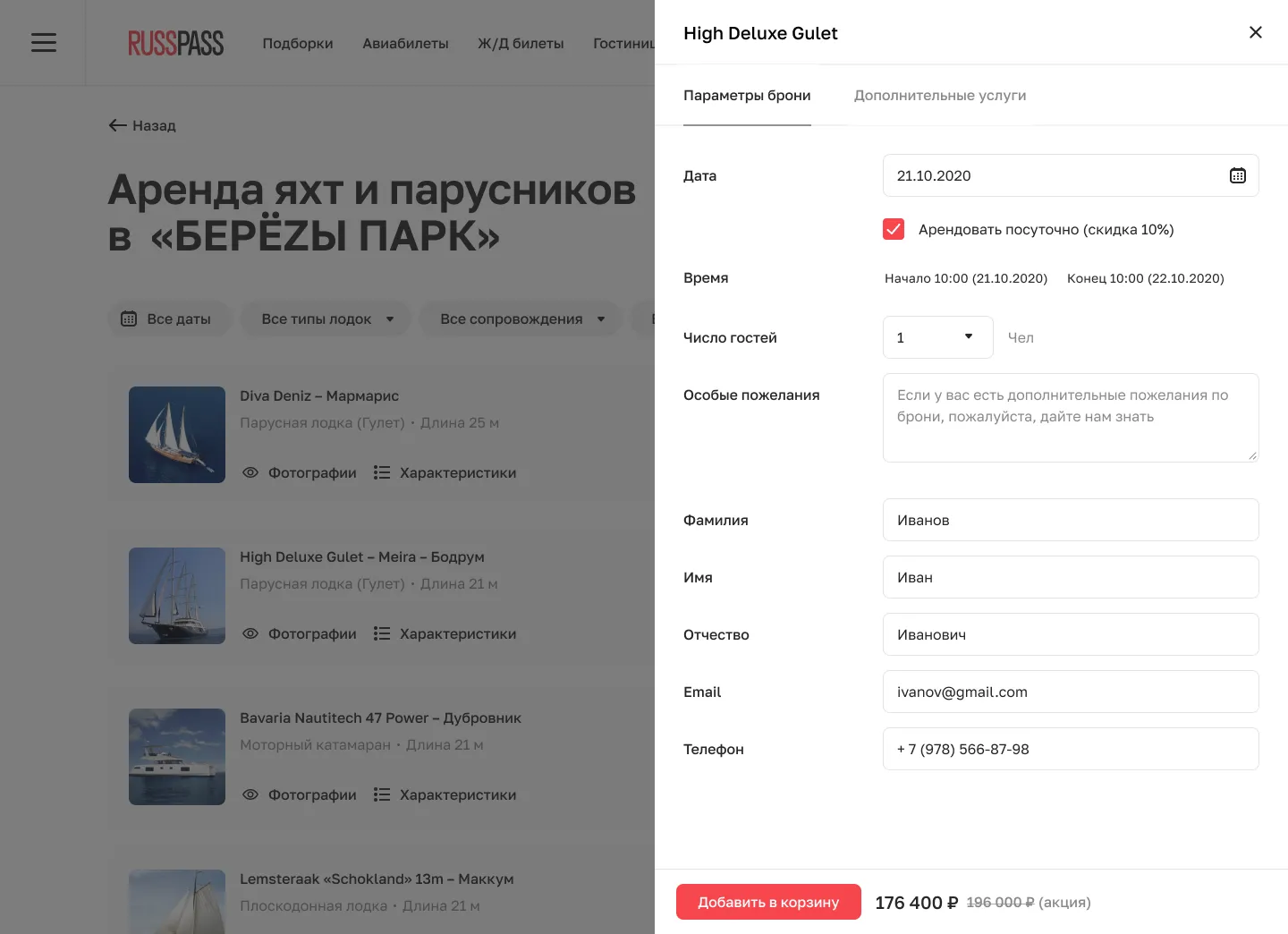Image resolution: width=1288 pixels, height=934 pixels.
Task: Open Авиабилеты menu item
Action: 405,43
